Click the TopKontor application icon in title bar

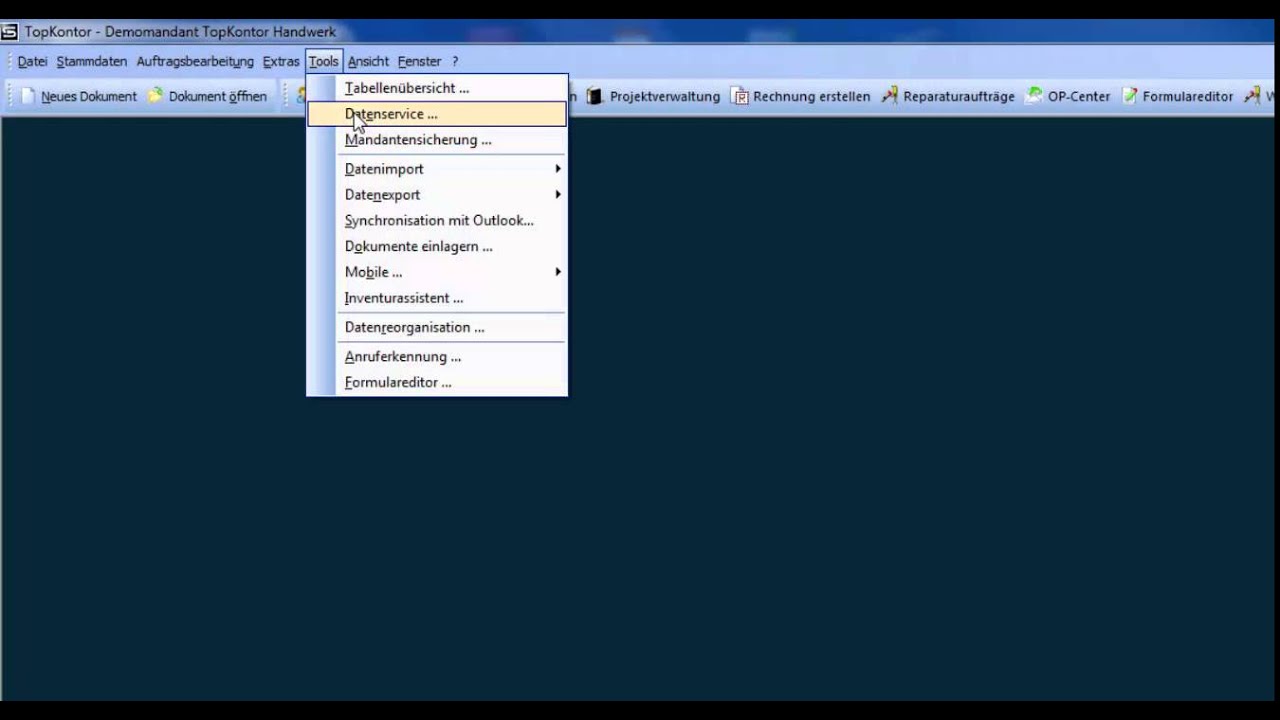[10, 32]
